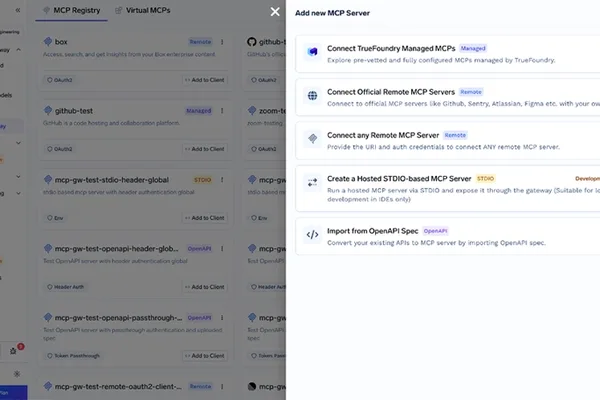600x400 pixels.
Task: Open the box server title
Action: click(61, 42)
